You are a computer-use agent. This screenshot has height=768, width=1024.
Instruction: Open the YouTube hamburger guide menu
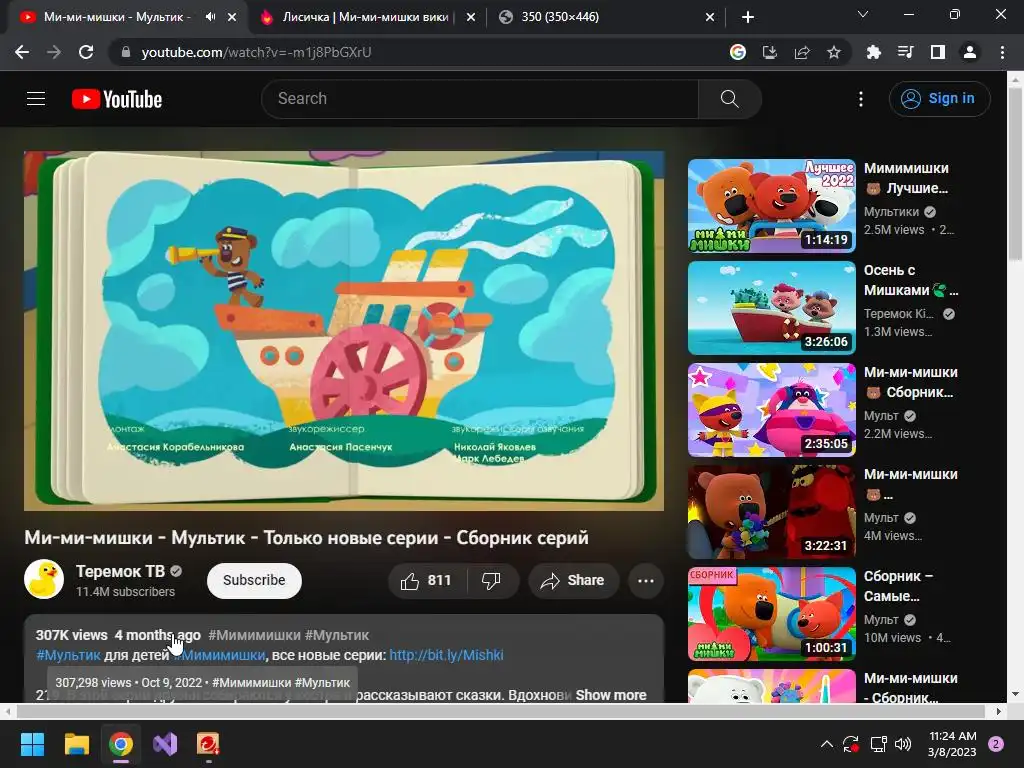(36, 99)
